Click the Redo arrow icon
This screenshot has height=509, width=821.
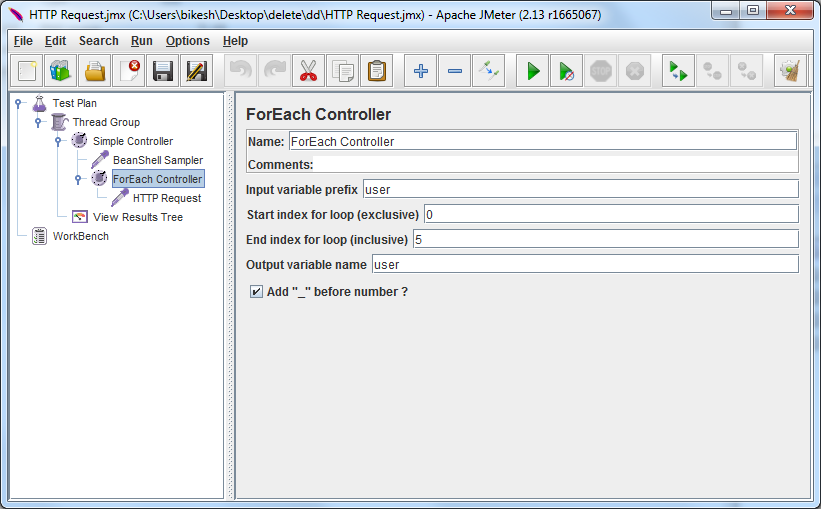click(x=275, y=71)
